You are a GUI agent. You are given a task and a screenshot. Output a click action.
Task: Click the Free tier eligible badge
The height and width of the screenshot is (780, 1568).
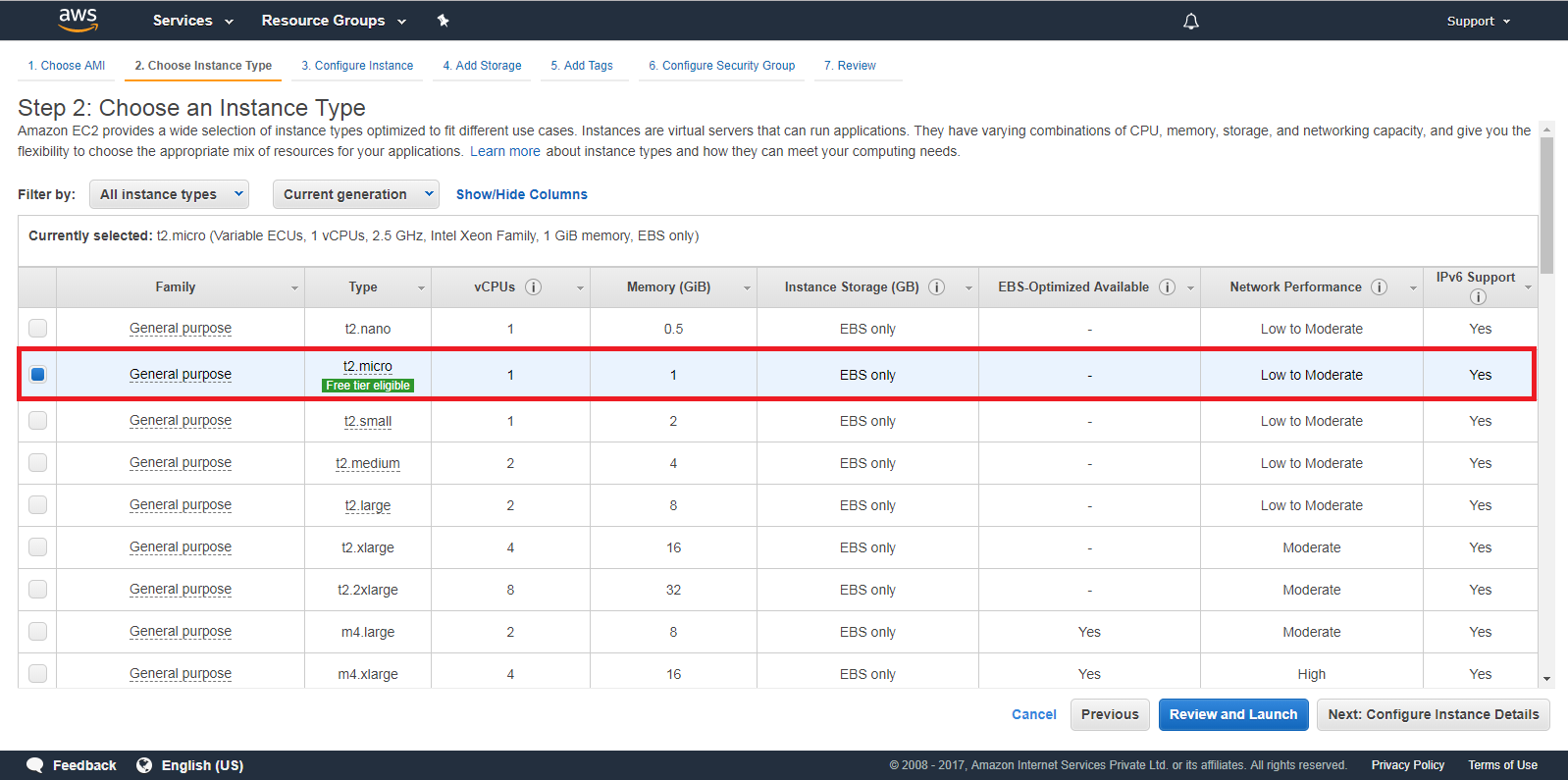pyautogui.click(x=368, y=386)
